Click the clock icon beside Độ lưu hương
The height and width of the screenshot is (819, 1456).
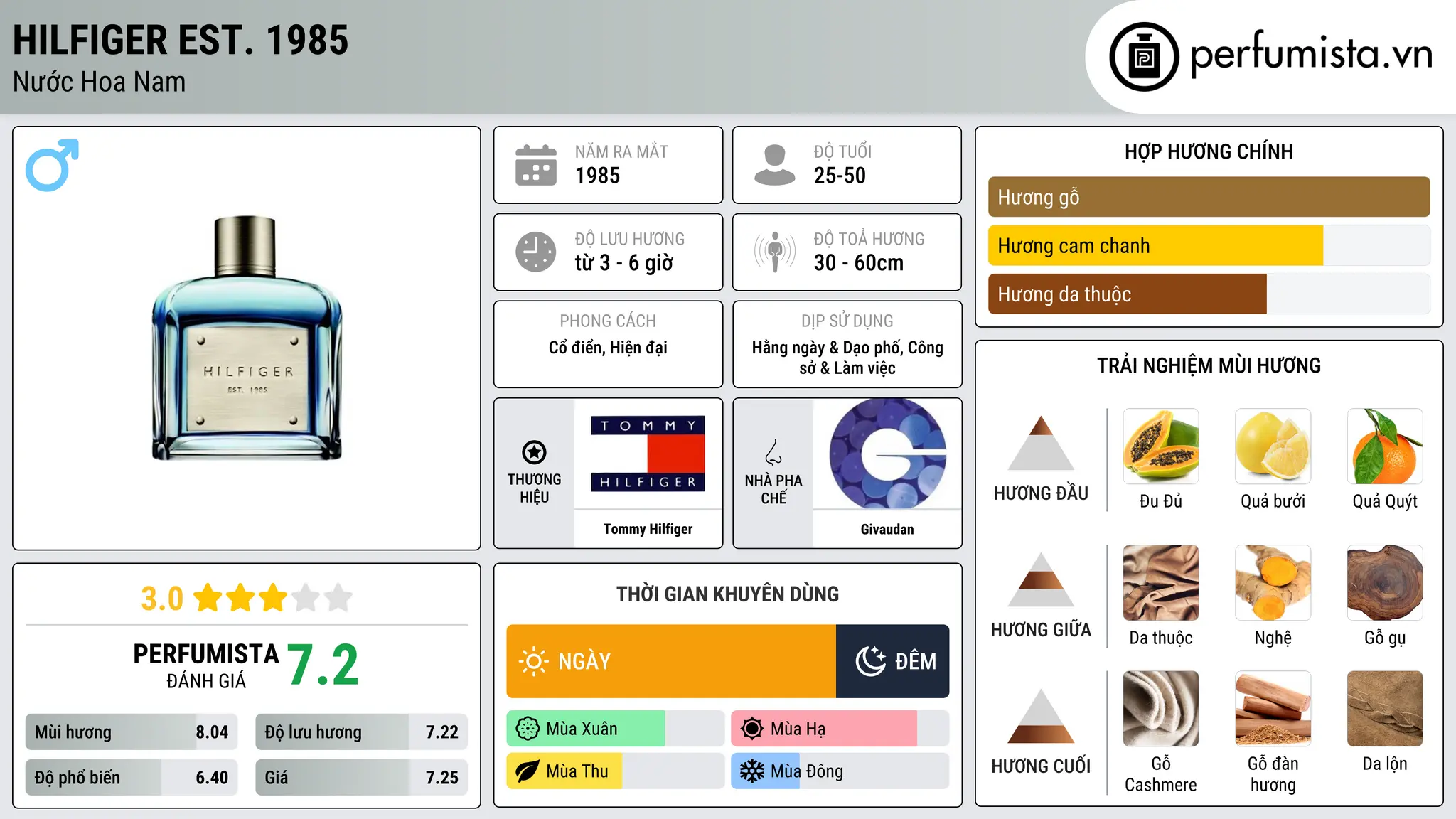(536, 252)
